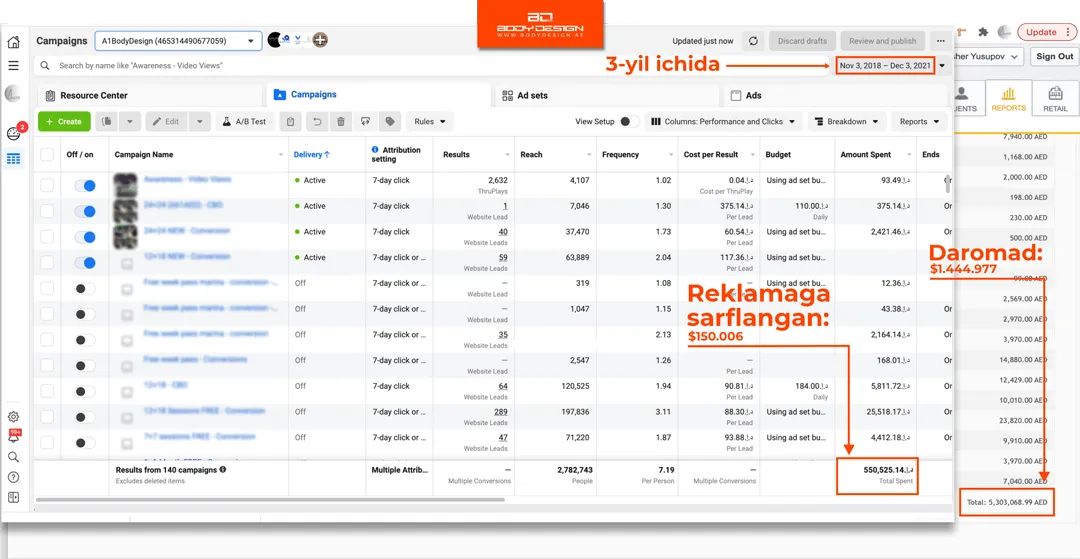Open the date range dropdown Nov 3, 2018 – Dec 3, 2021

tap(893, 66)
